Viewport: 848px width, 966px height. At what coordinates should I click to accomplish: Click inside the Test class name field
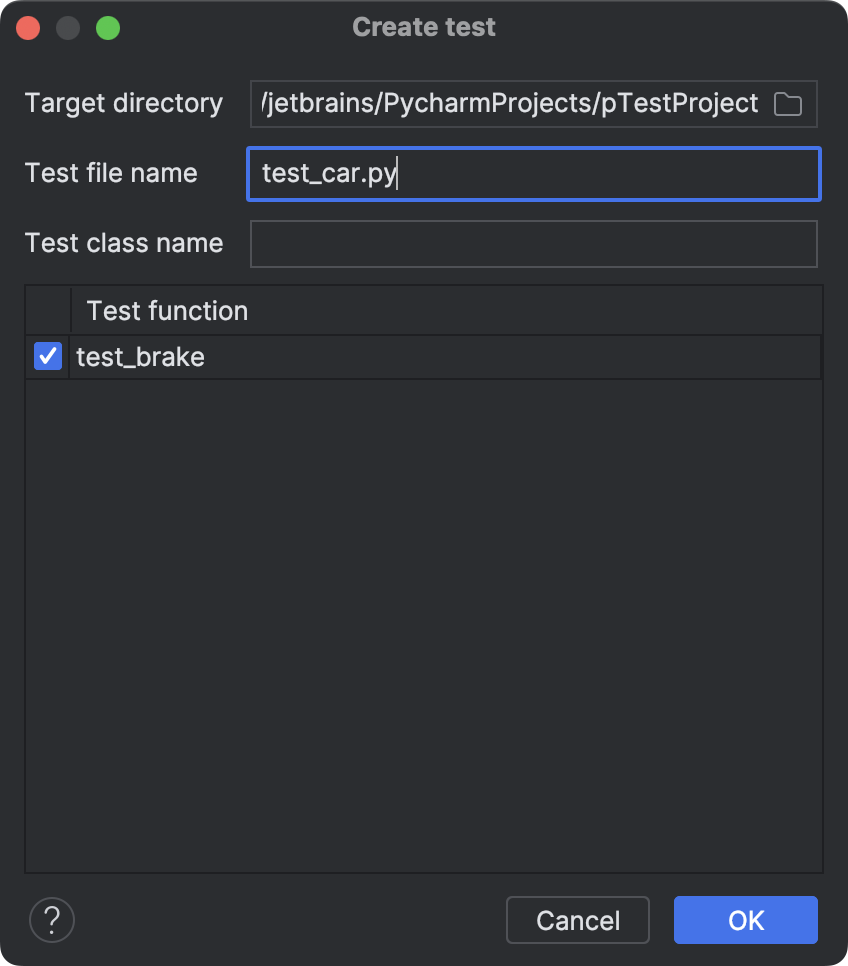point(534,243)
